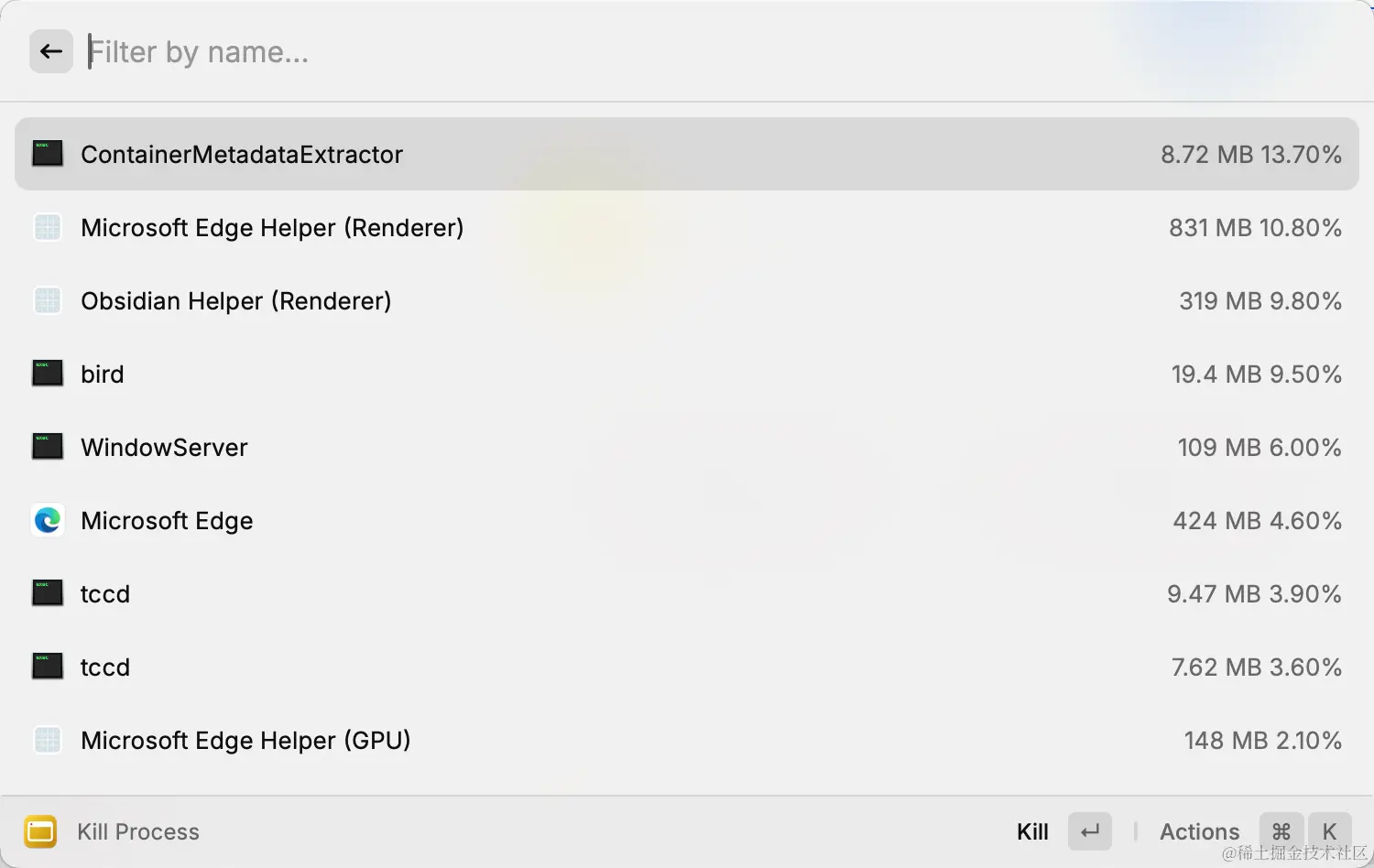Image resolution: width=1374 pixels, height=868 pixels.
Task: Click the WindowServer terminal icon
Action: click(48, 447)
